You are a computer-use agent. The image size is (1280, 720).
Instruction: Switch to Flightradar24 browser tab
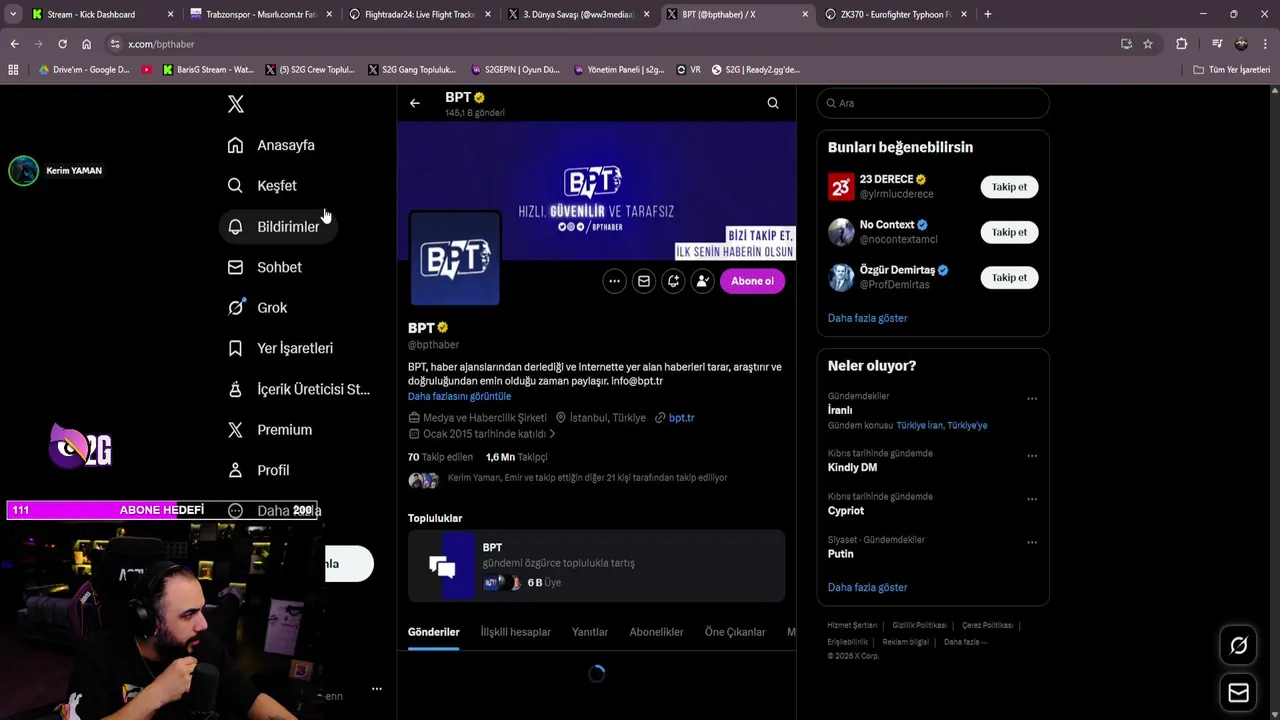coord(420,14)
